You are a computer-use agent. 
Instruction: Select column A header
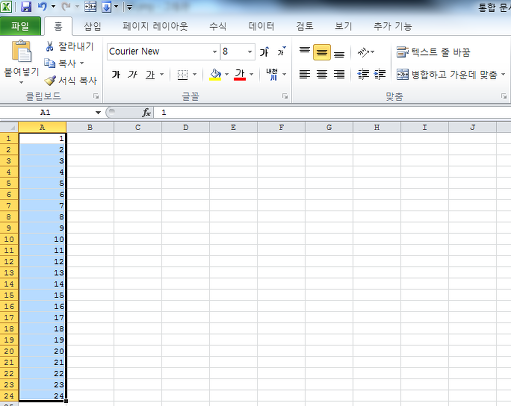pos(42,127)
